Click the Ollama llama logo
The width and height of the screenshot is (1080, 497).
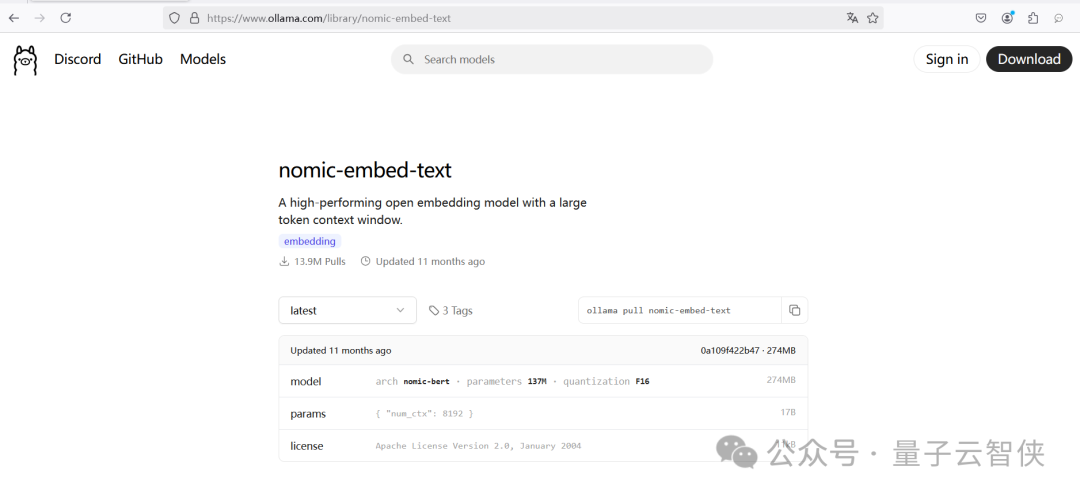pyautogui.click(x=25, y=60)
